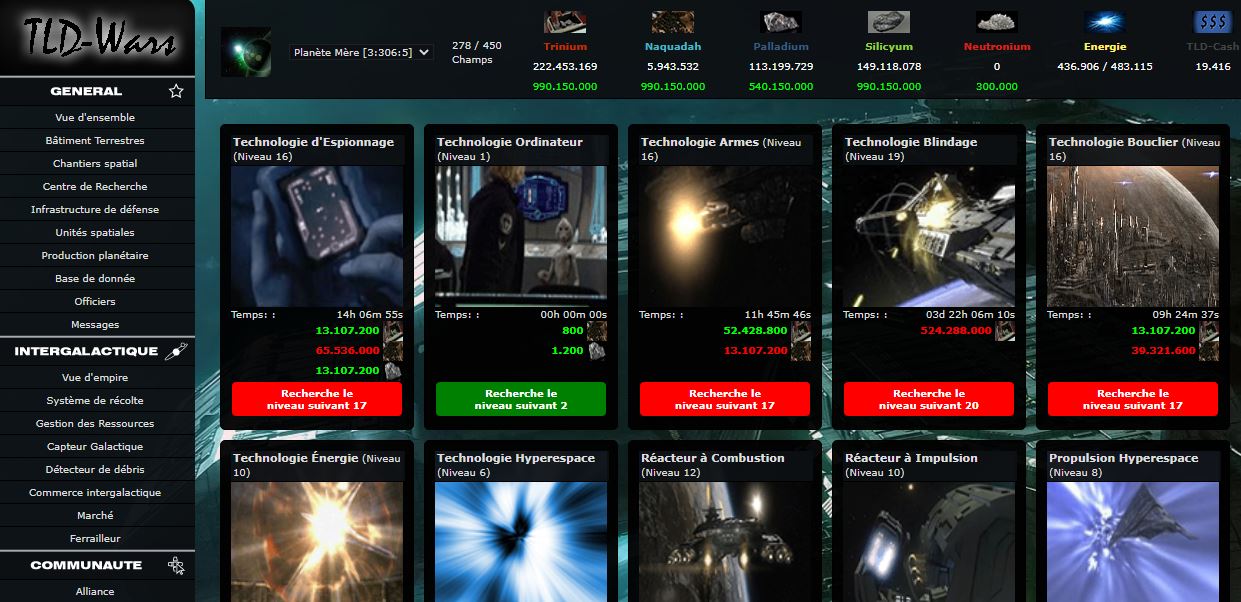Click the Neutronium resource icon
1241x602 pixels.
click(996, 22)
